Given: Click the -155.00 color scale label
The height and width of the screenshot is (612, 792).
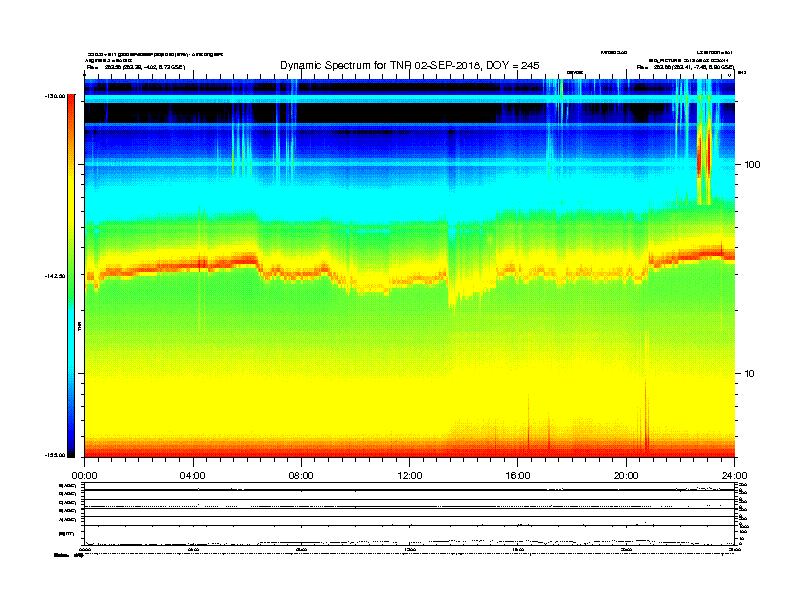Looking at the screenshot, I should coord(56,455).
